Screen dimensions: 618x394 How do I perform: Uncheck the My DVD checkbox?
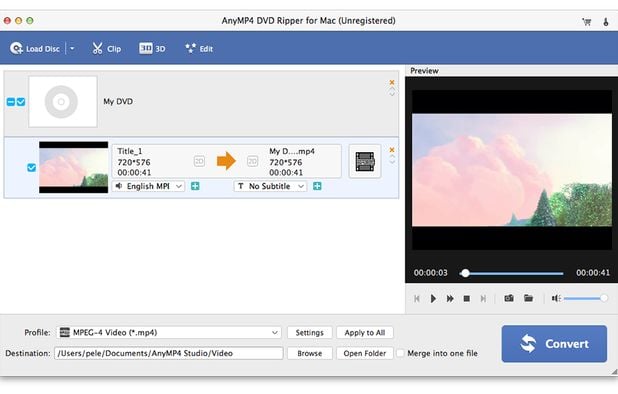click(21, 102)
